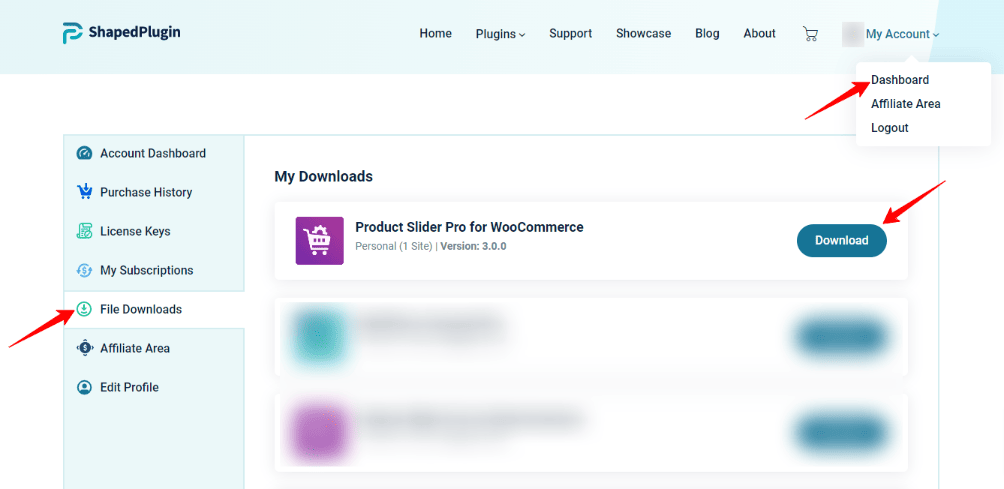
Task: Click the Product Slider Pro plugin thumbnail
Action: pyautogui.click(x=320, y=241)
